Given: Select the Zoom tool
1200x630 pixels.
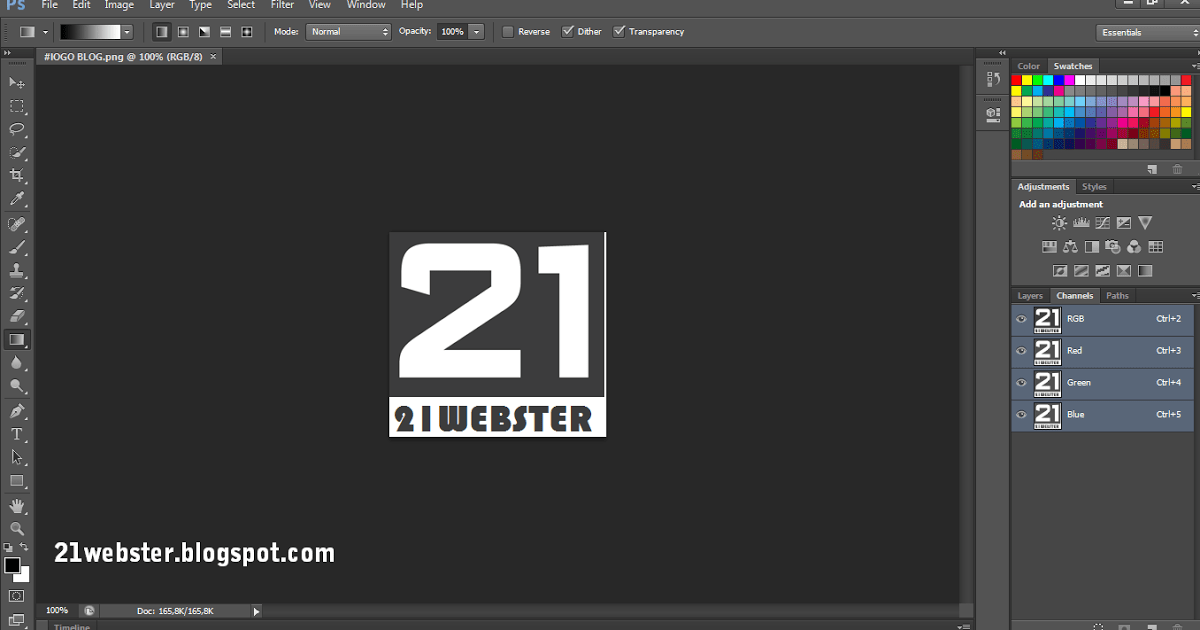Looking at the screenshot, I should 17,528.
